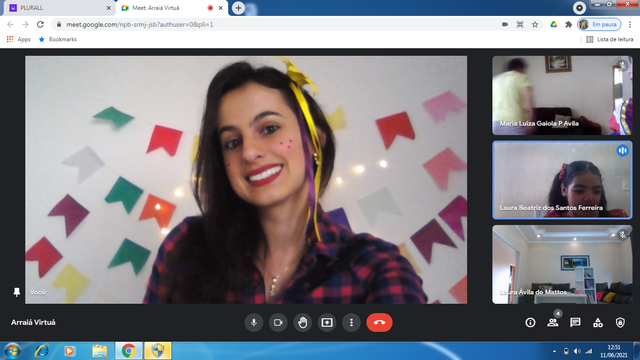Open the Apps shortcut in bookmarks bar
Screen dimensions: 640x360
tap(18, 39)
